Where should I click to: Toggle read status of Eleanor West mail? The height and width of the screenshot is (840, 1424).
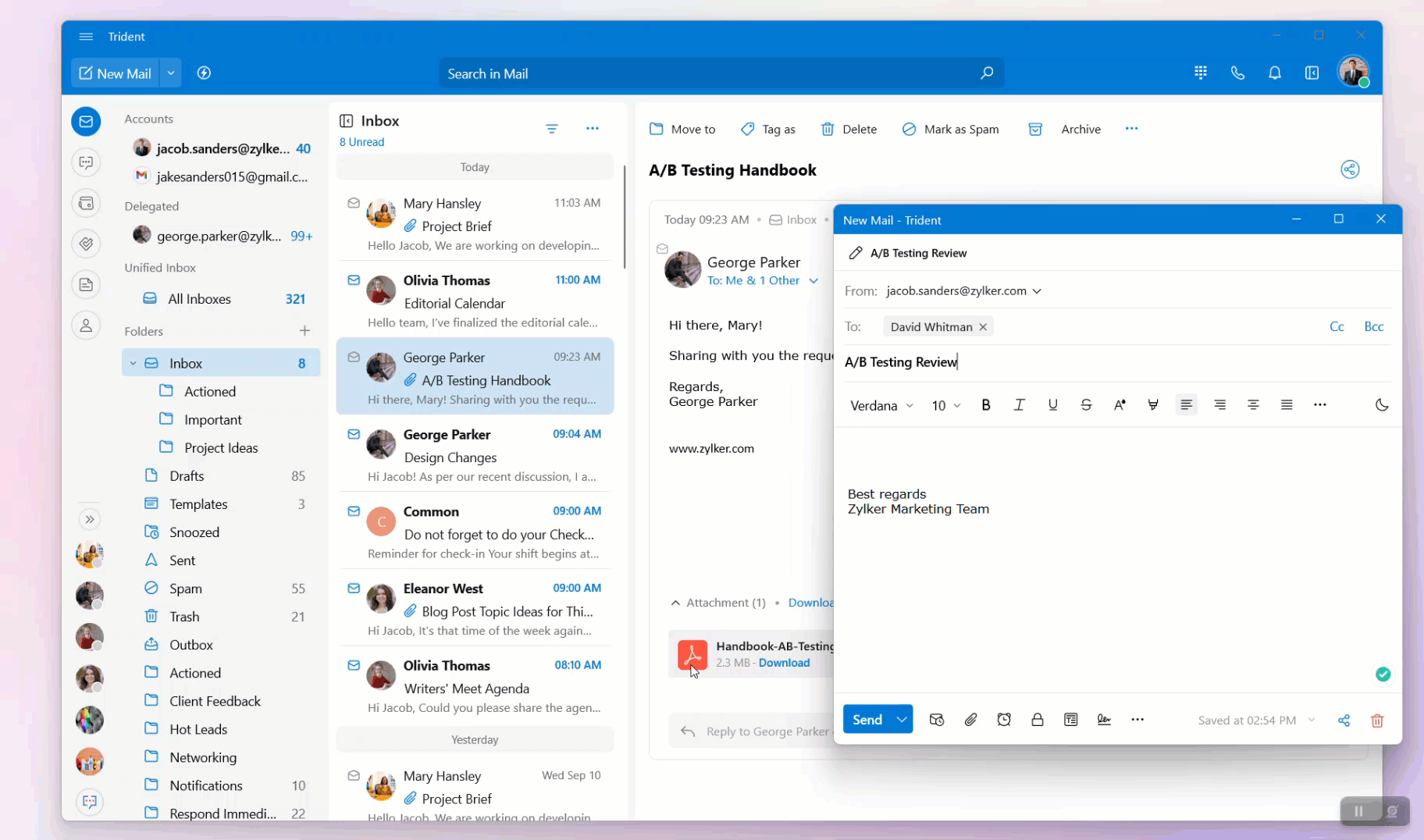(354, 588)
